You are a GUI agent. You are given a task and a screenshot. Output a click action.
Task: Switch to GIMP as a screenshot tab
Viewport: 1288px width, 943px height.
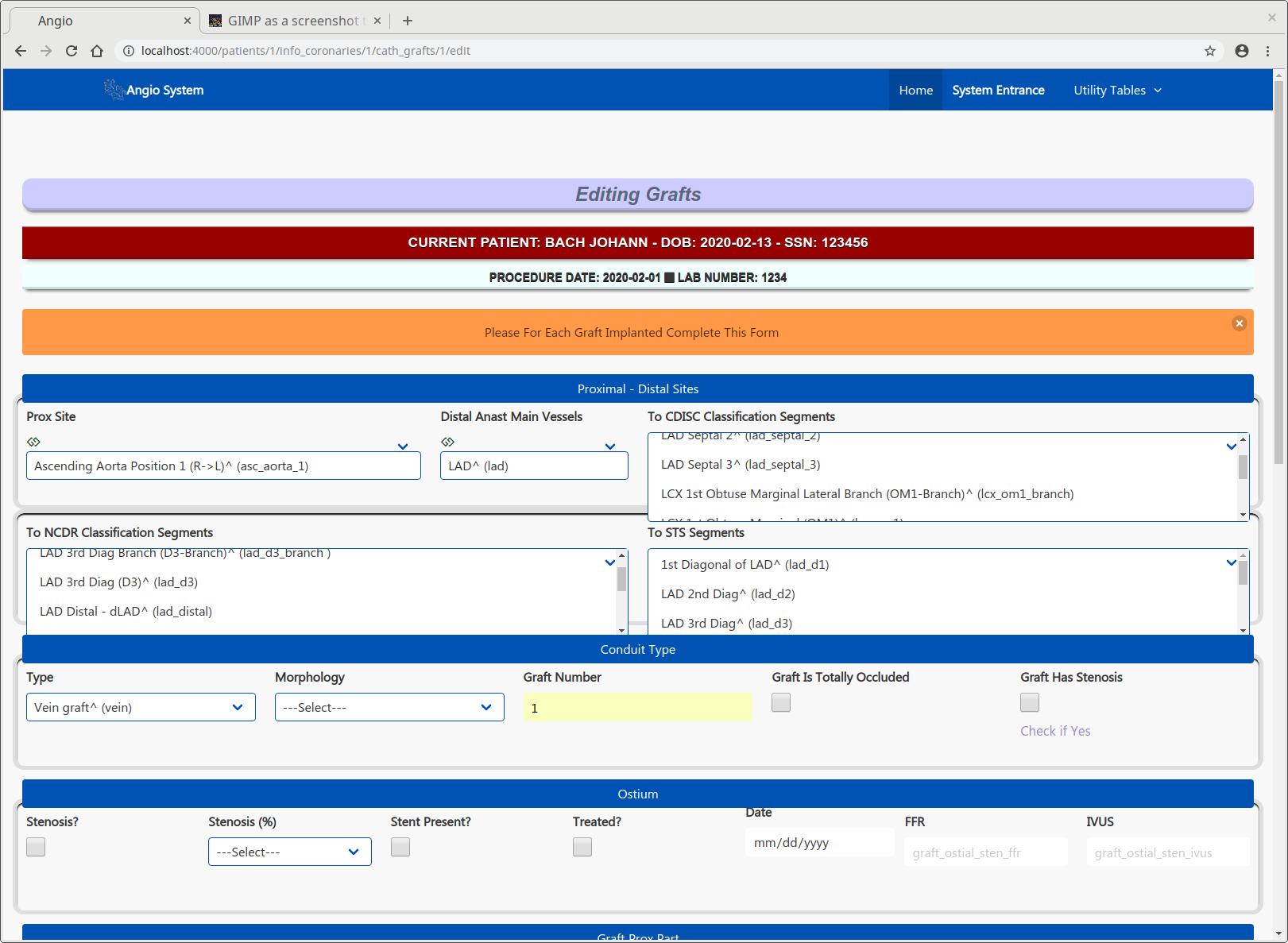[x=294, y=21]
